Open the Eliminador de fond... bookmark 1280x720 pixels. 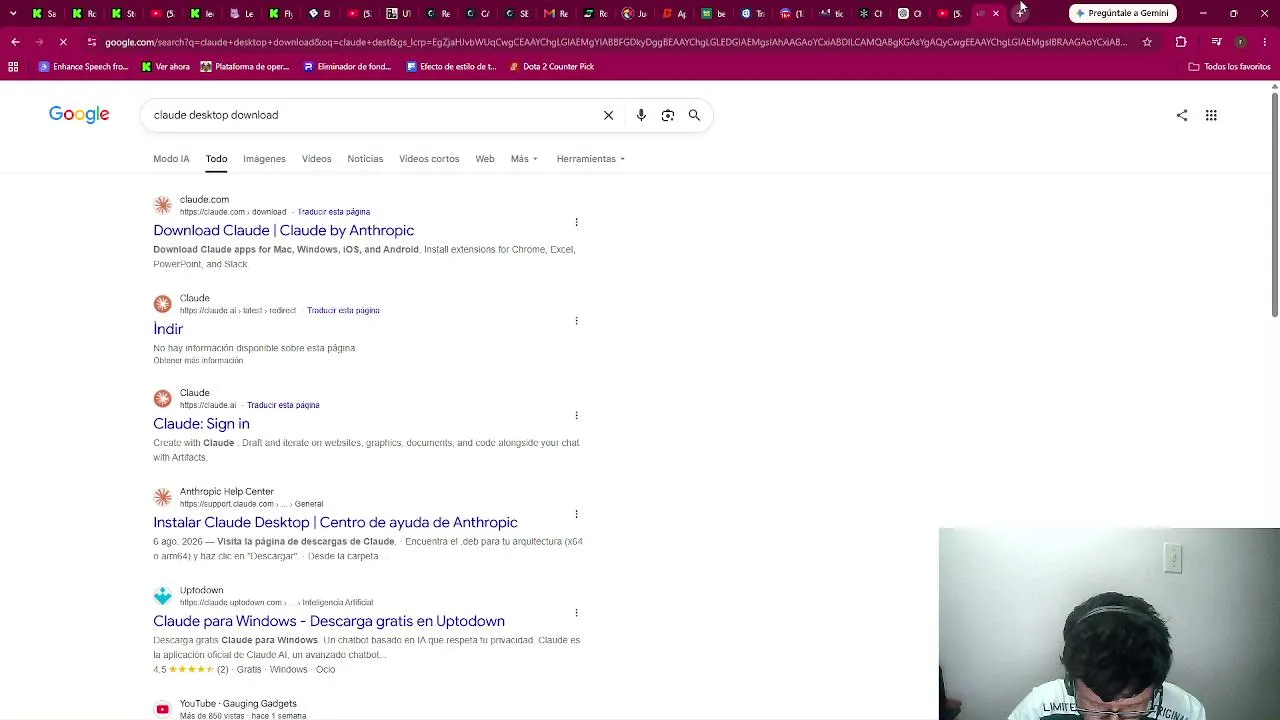coord(347,67)
